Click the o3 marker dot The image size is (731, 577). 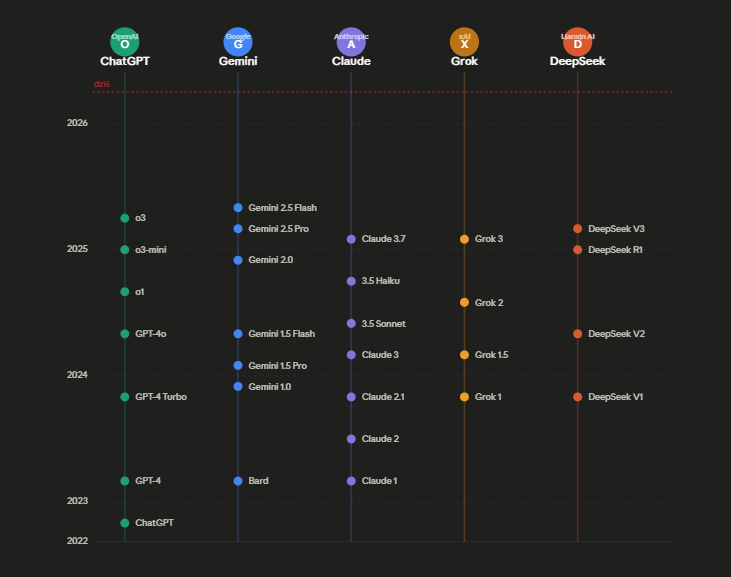pos(125,218)
